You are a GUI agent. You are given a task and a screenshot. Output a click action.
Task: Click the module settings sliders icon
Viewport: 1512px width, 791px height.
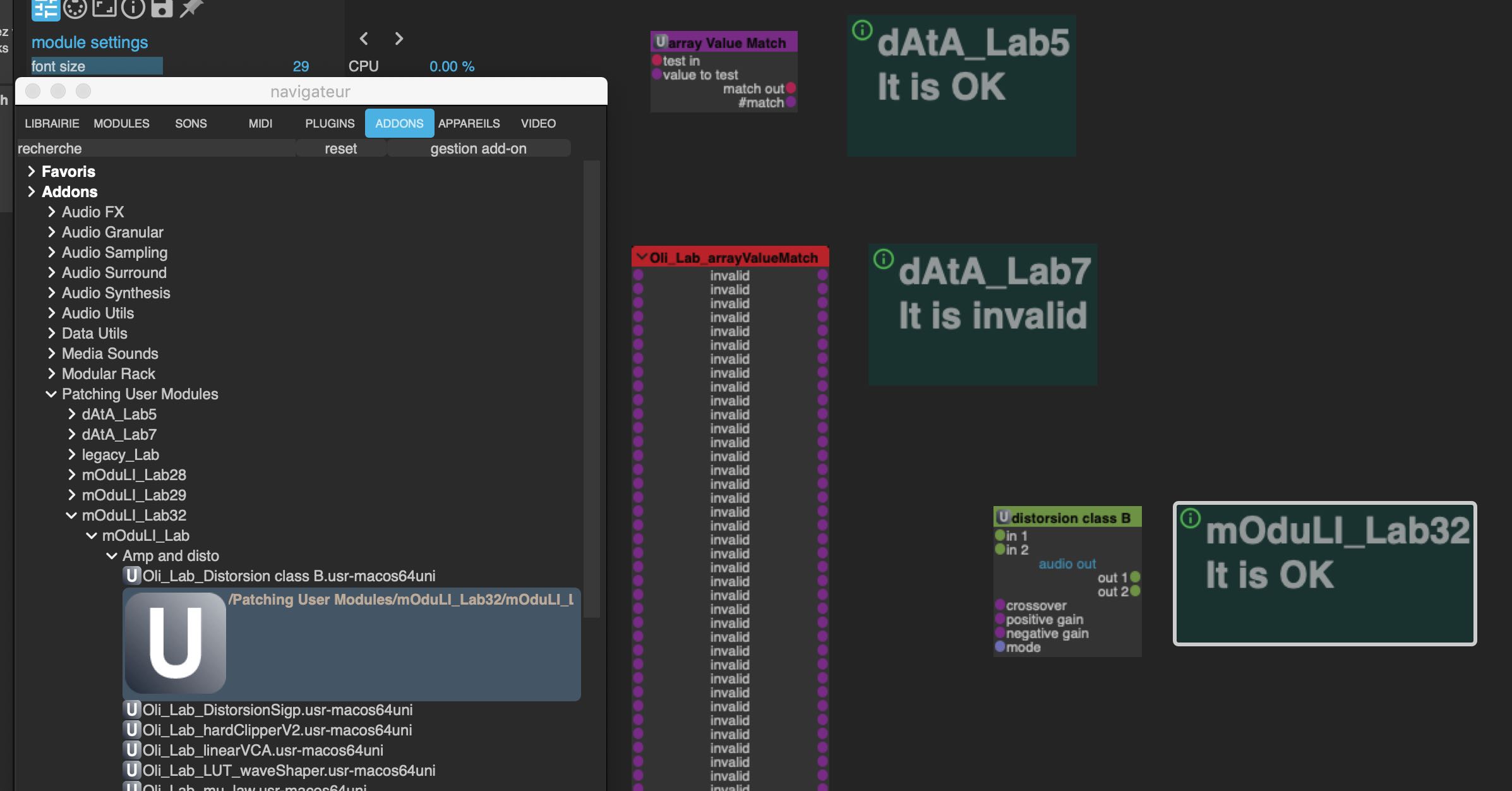coord(45,9)
